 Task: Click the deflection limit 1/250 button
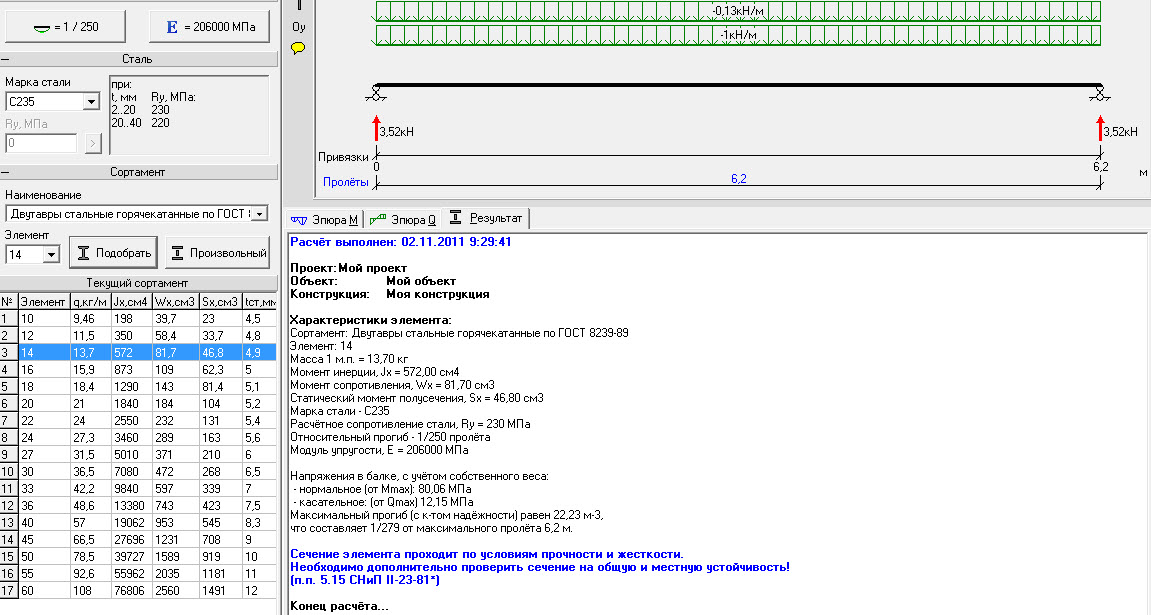(x=65, y=26)
